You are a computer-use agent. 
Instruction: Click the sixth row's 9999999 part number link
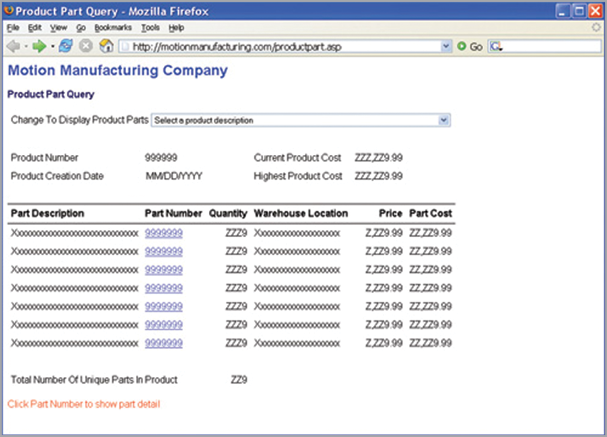click(x=164, y=325)
